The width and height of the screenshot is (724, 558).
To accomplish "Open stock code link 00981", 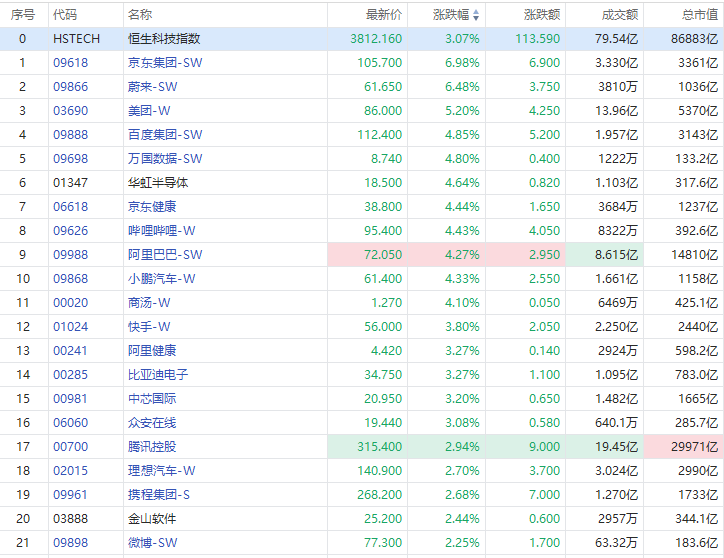I will (x=70, y=399).
